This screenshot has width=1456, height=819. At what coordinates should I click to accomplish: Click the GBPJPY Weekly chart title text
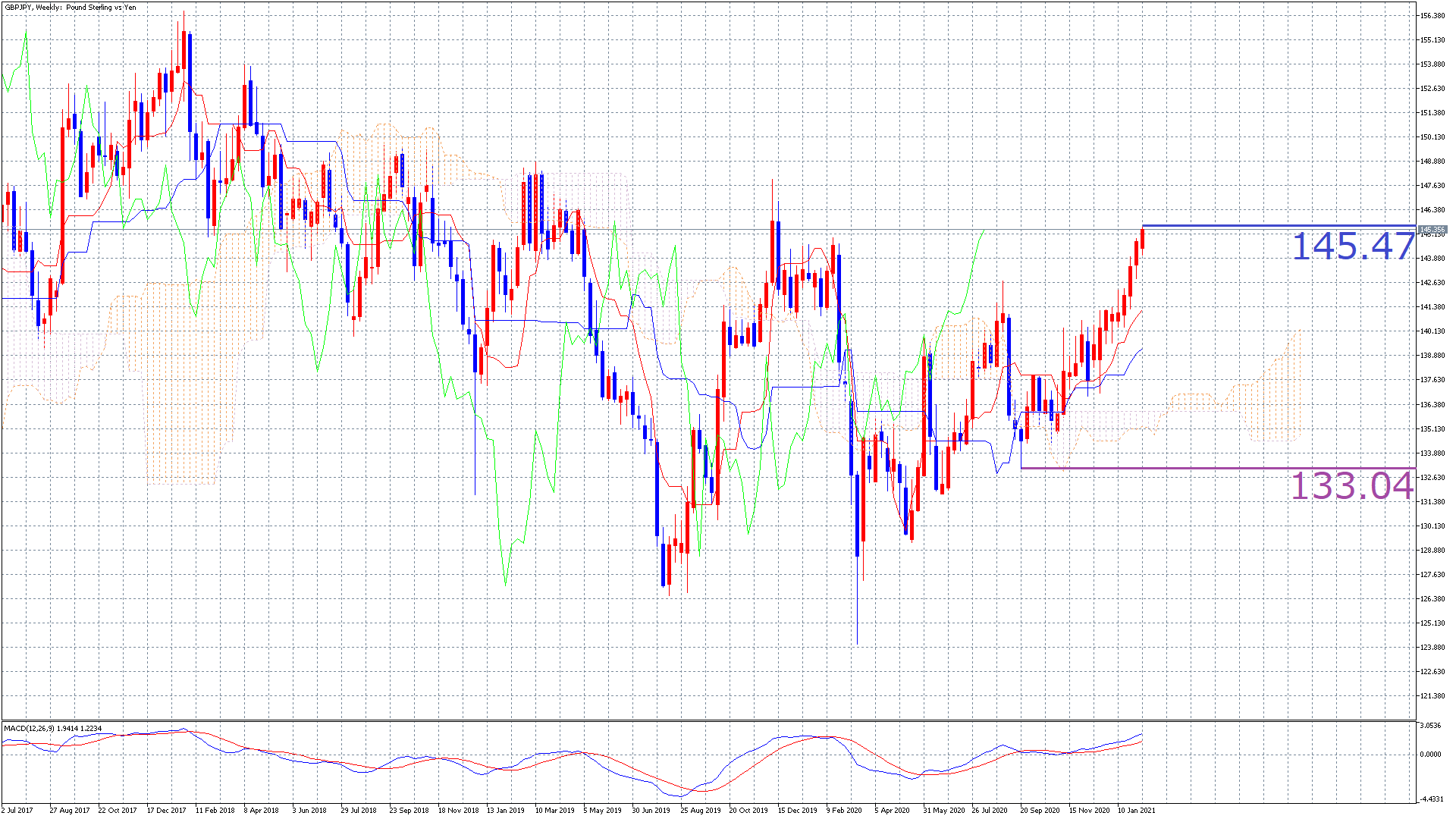71,8
